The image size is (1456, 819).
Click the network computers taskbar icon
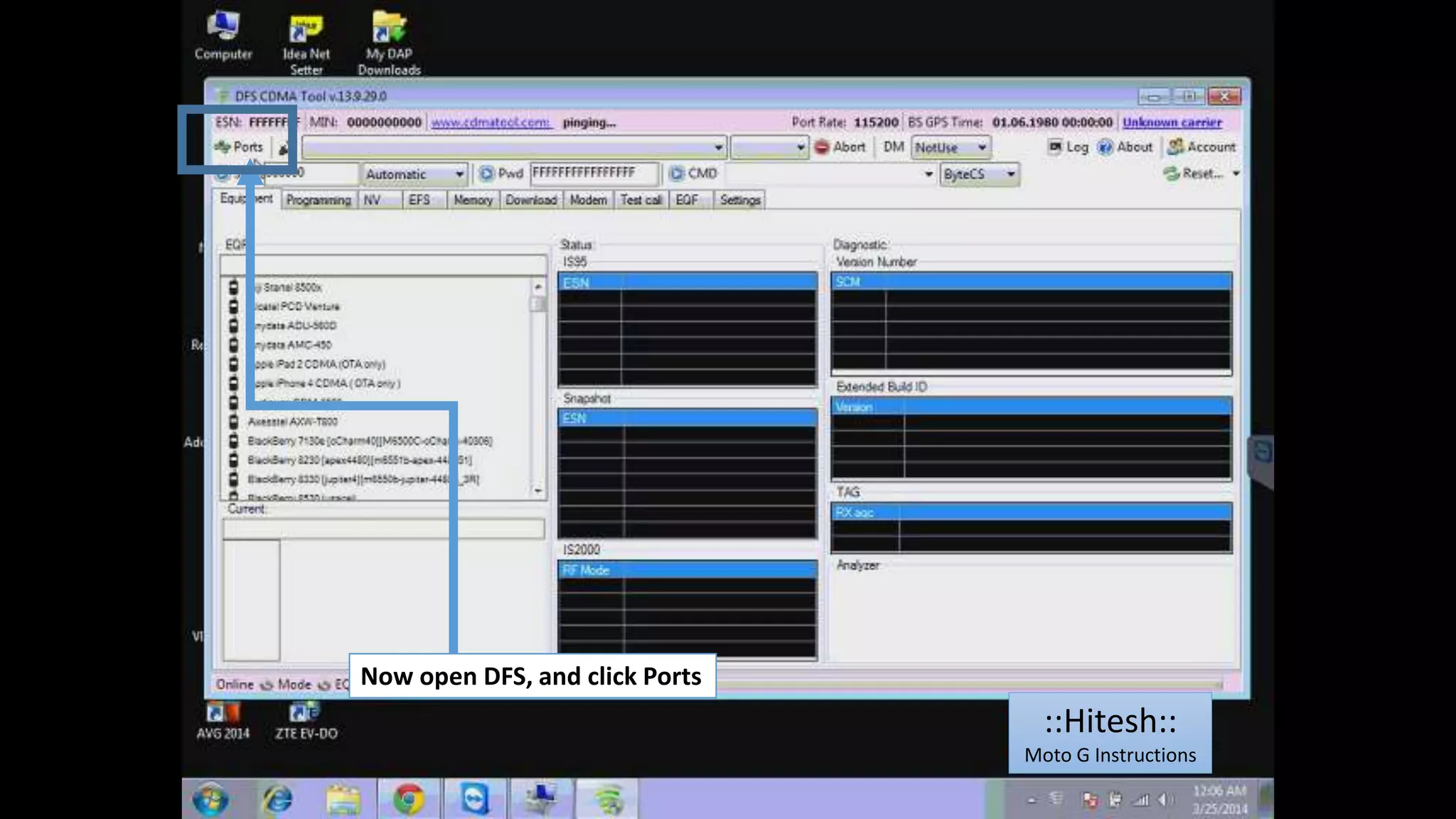coord(542,799)
